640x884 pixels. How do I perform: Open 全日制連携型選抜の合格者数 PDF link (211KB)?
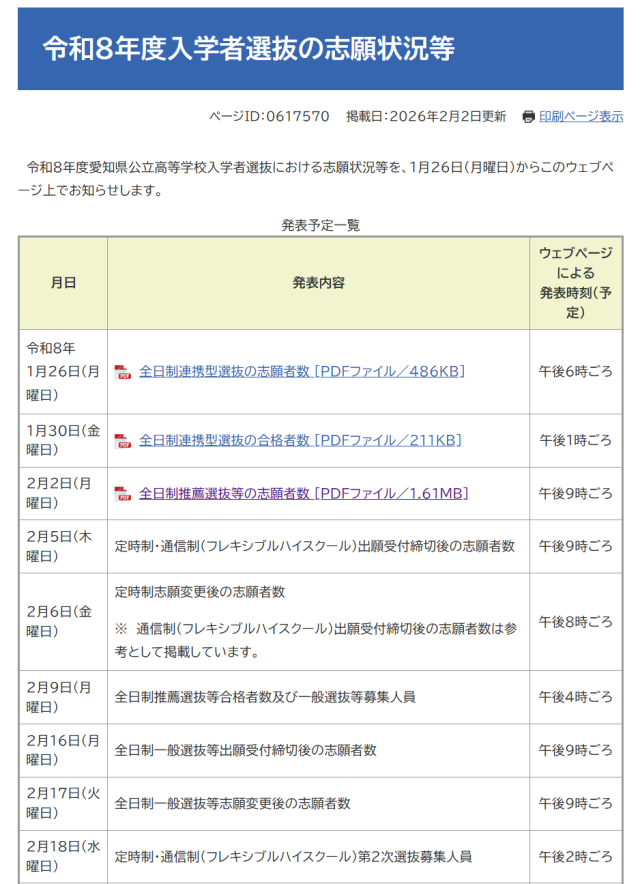(x=299, y=440)
